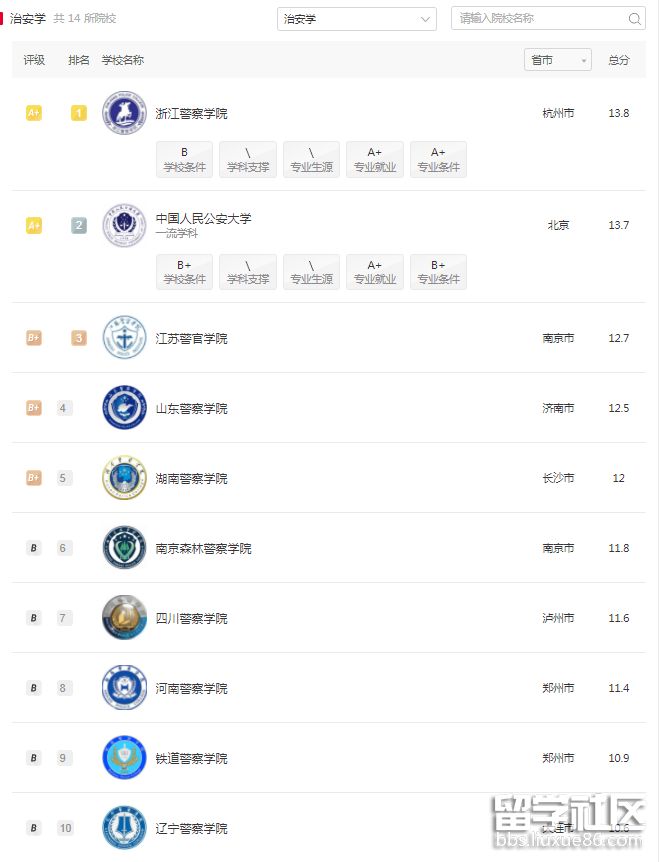The height and width of the screenshot is (862, 659).
Task: Open the 省市 filter dropdown
Action: click(557, 59)
